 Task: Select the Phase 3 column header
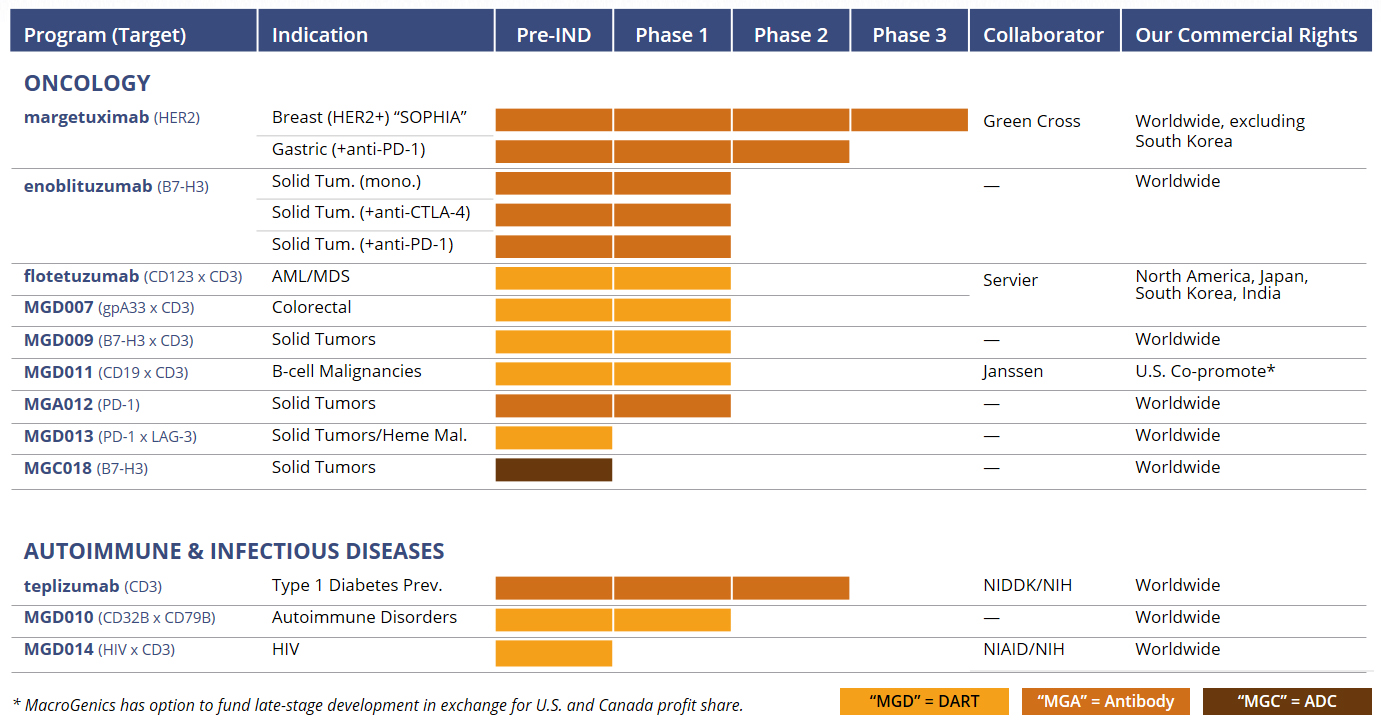click(909, 35)
